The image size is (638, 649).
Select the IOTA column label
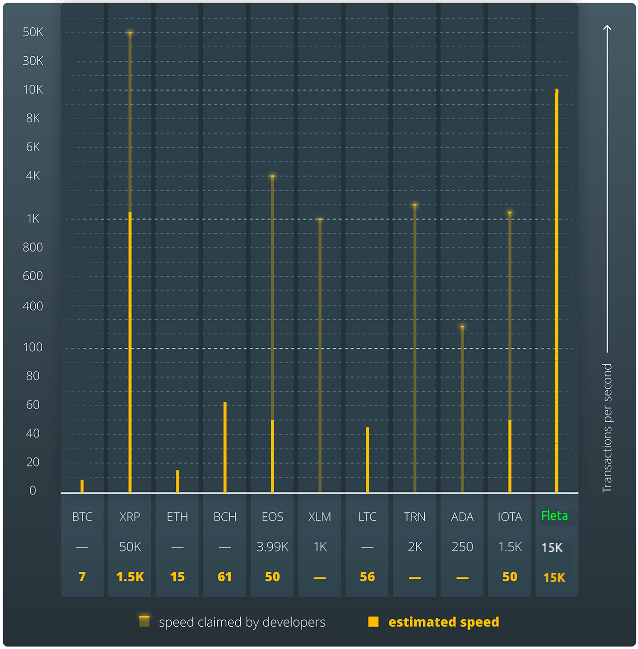pyautogui.click(x=510, y=517)
